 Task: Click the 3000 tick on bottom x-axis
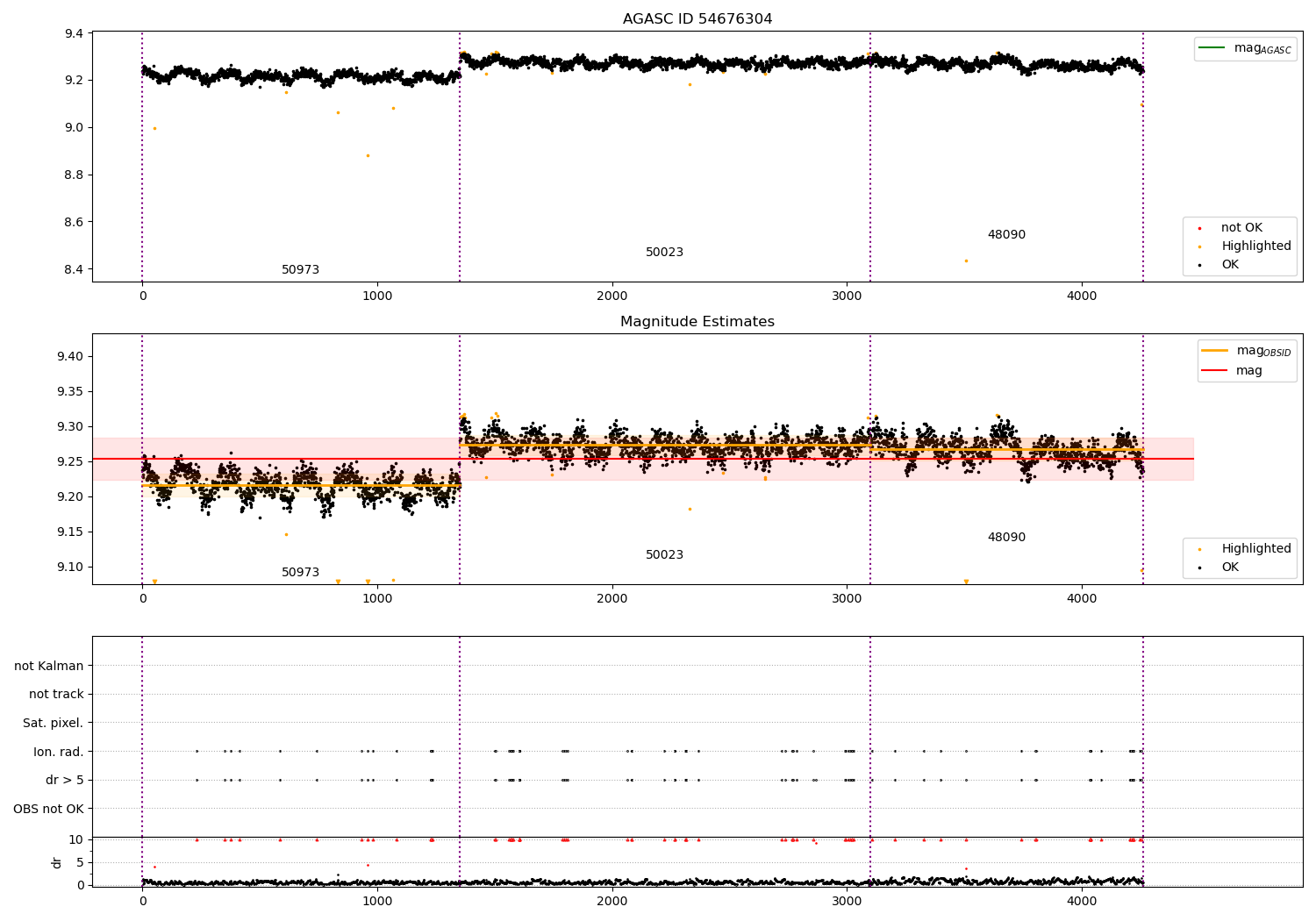(x=847, y=900)
